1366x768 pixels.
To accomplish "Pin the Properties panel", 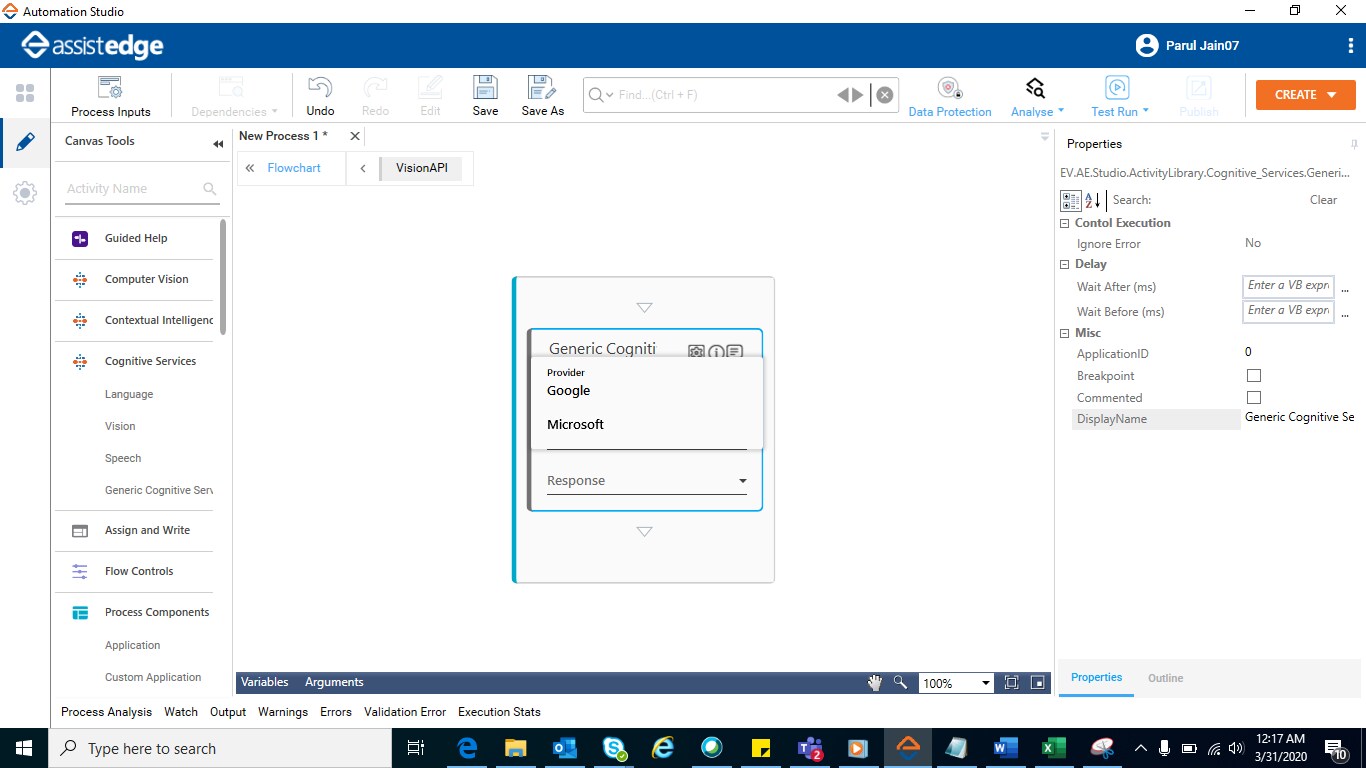I will coord(1354,144).
